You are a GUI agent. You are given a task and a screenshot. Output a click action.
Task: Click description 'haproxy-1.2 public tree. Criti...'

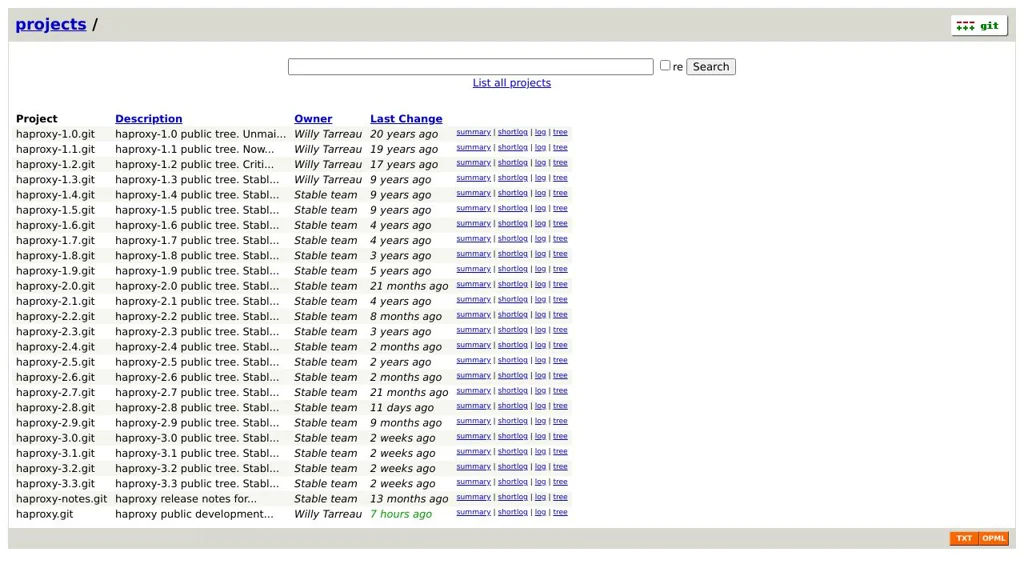click(194, 164)
